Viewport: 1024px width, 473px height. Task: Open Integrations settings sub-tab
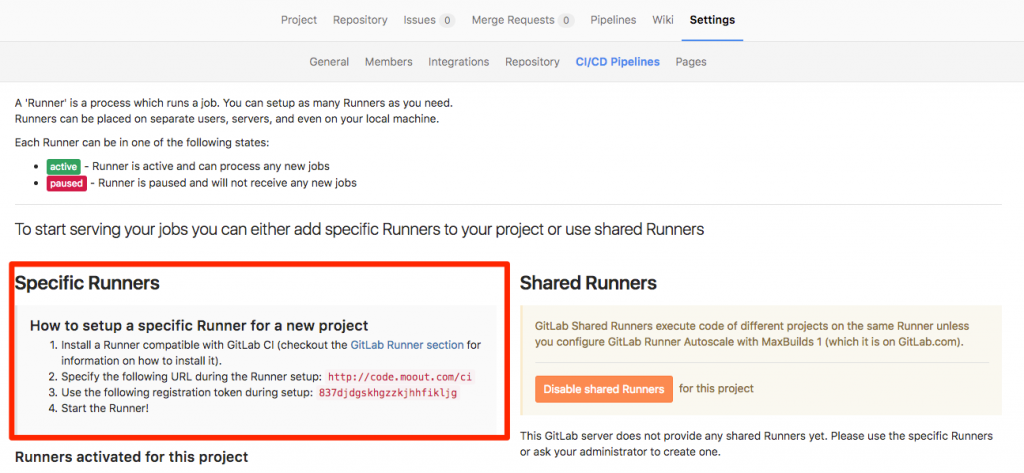pos(458,62)
